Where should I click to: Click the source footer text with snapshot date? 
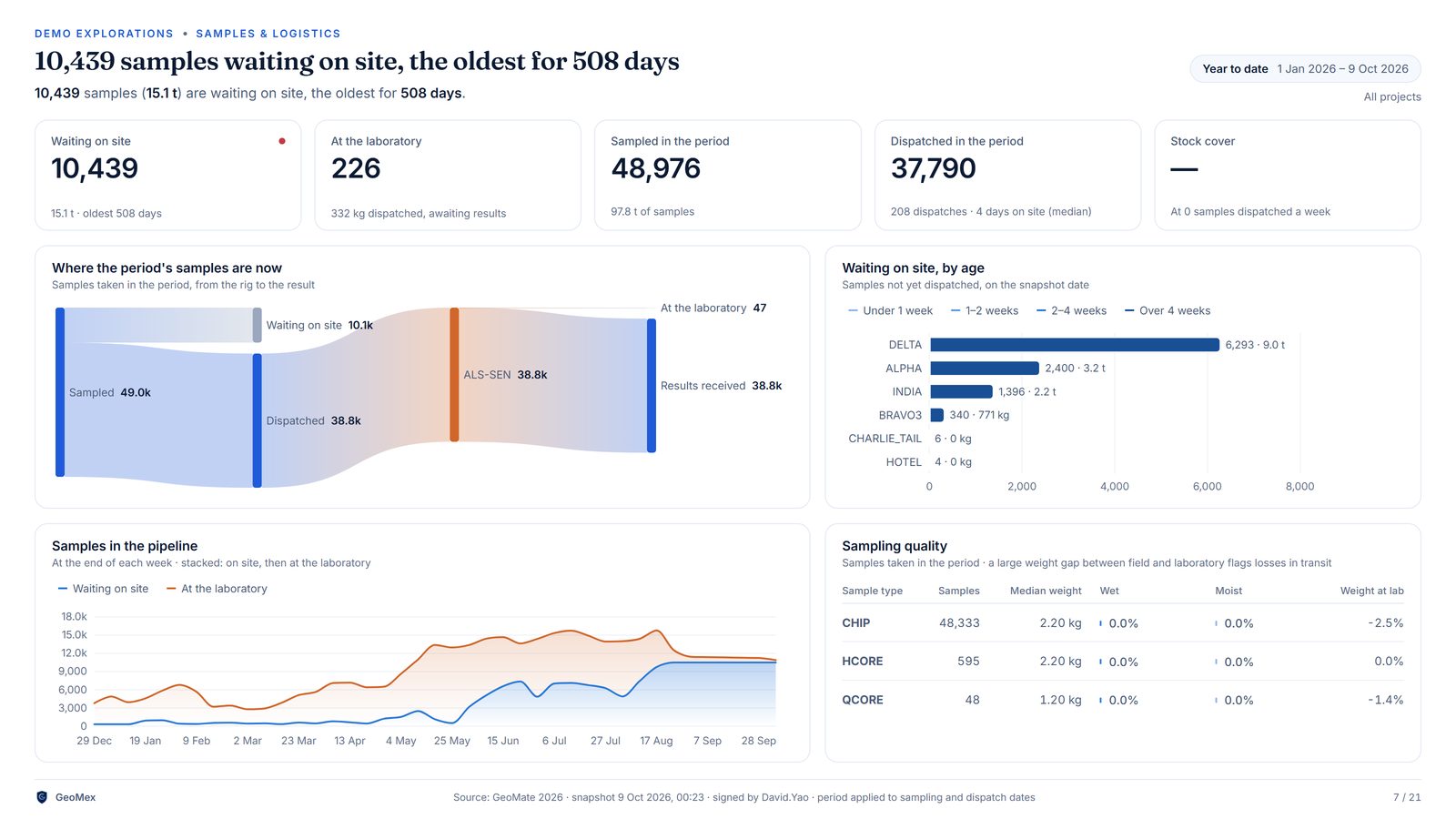[x=743, y=797]
